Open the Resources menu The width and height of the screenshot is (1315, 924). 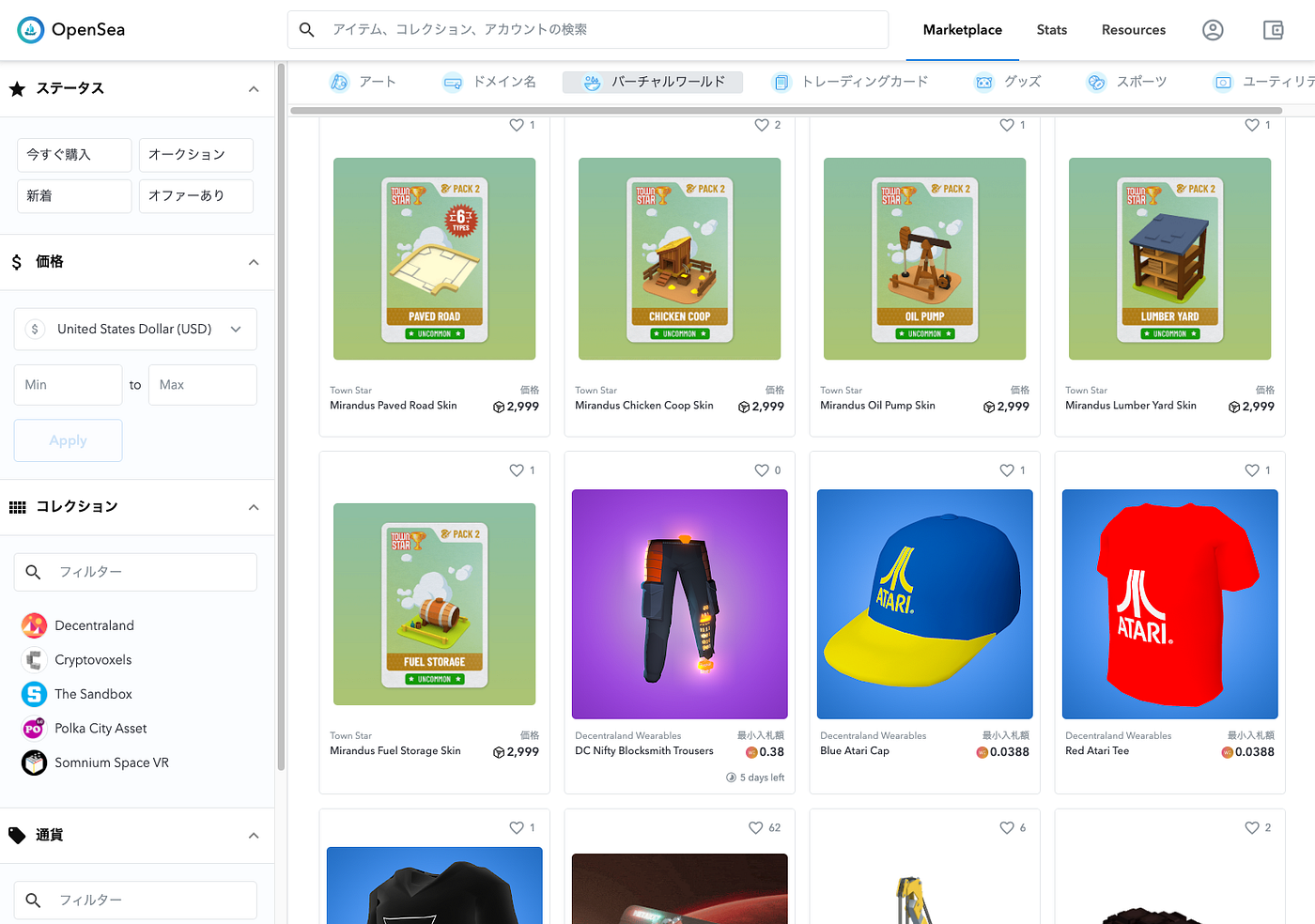[1134, 30]
